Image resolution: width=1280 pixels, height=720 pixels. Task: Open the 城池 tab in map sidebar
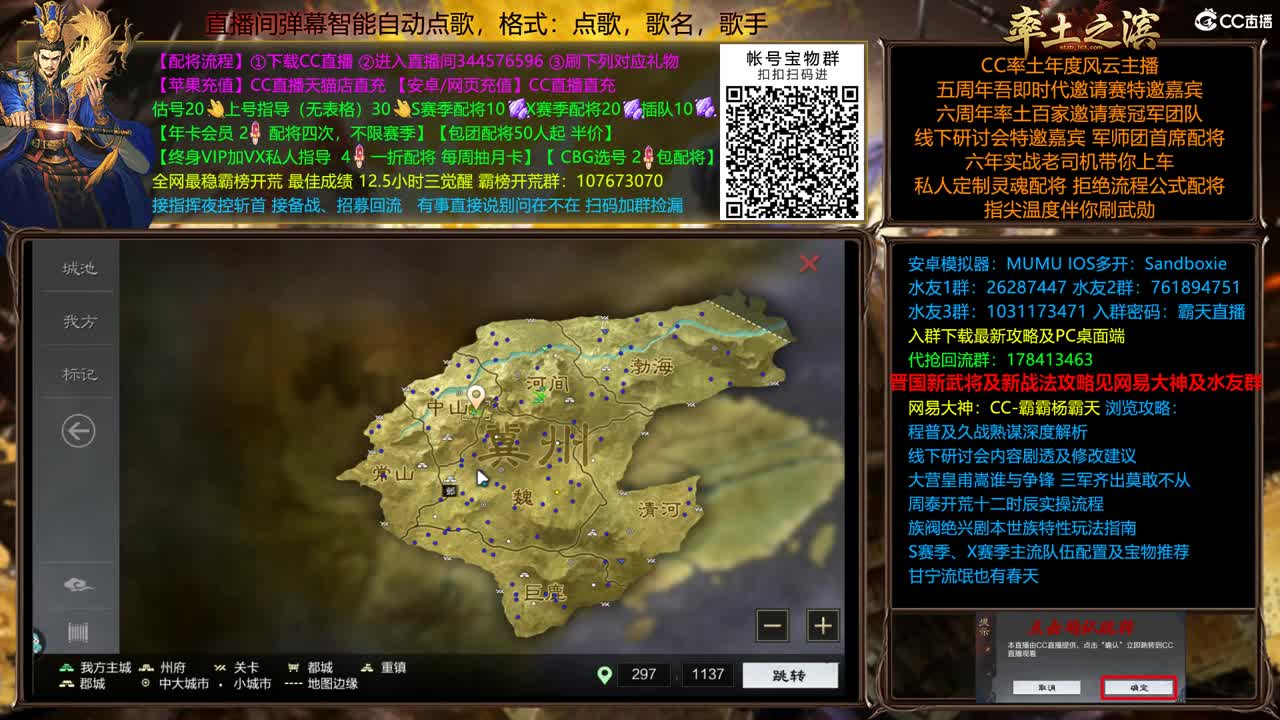79,268
